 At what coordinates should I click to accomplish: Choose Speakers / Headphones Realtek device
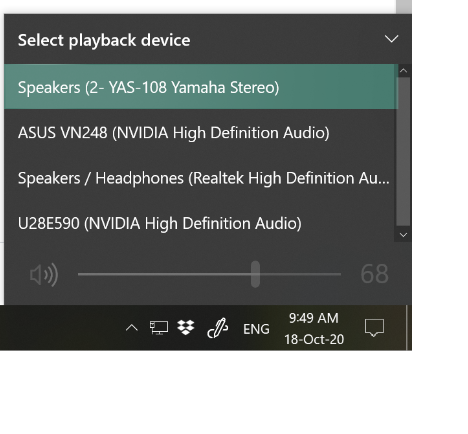201,178
